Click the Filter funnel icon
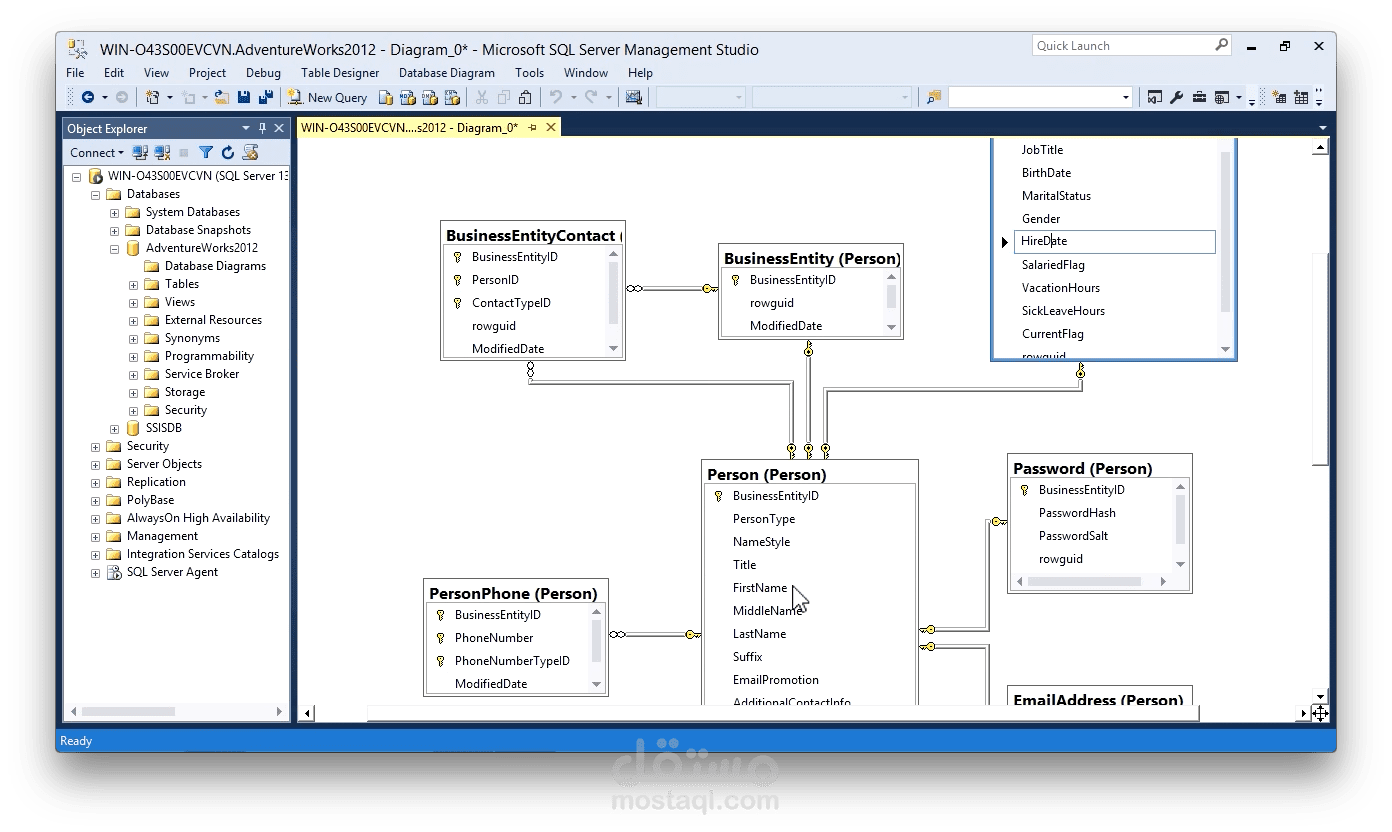 tap(206, 152)
